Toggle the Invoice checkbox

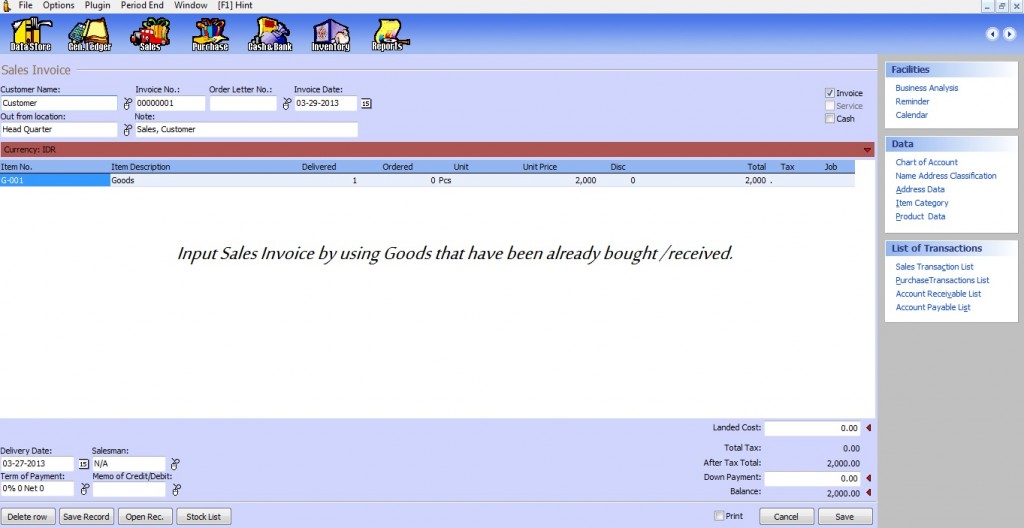pyautogui.click(x=829, y=93)
